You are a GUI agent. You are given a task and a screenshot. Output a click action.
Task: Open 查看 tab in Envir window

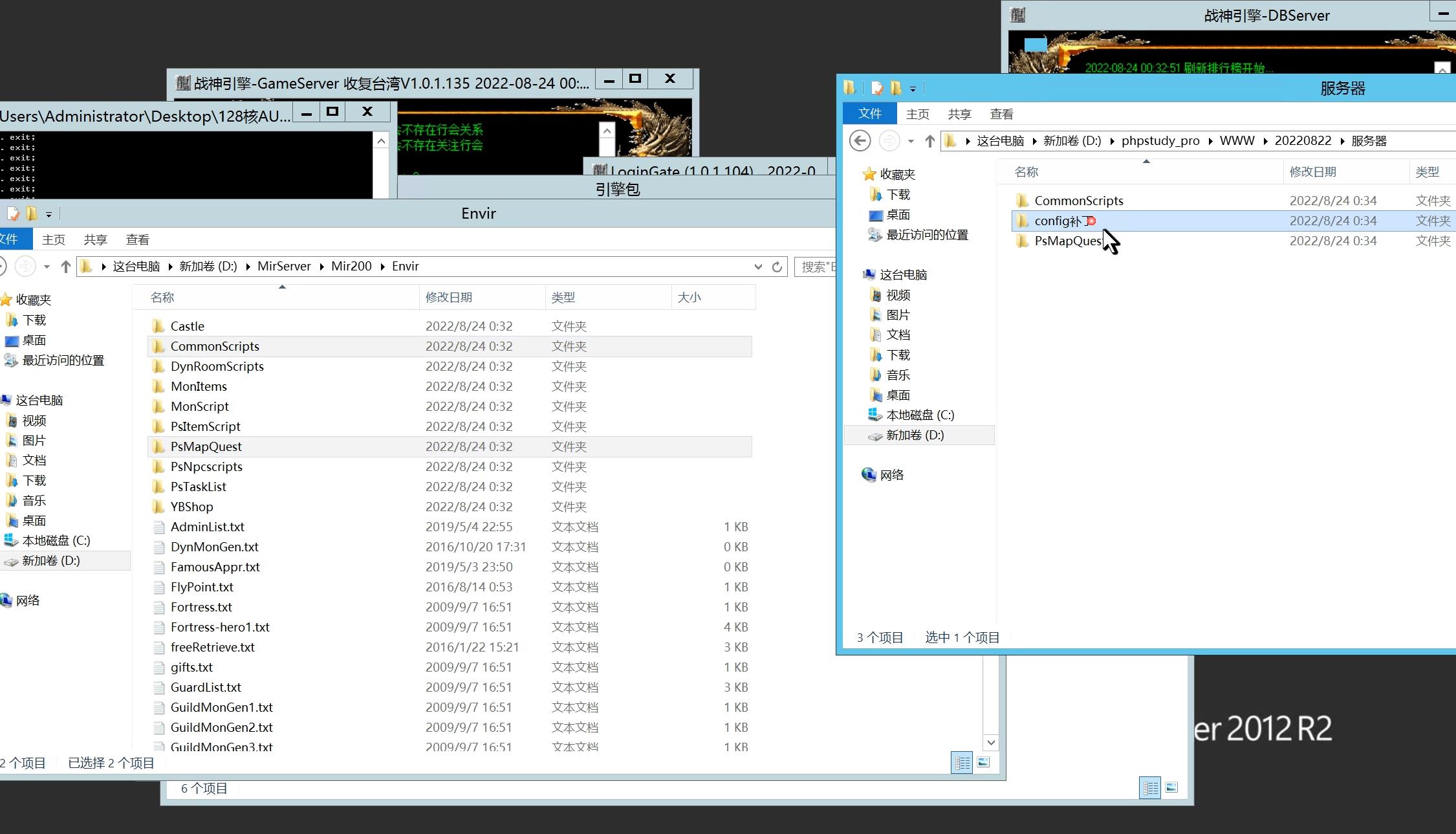click(x=137, y=240)
